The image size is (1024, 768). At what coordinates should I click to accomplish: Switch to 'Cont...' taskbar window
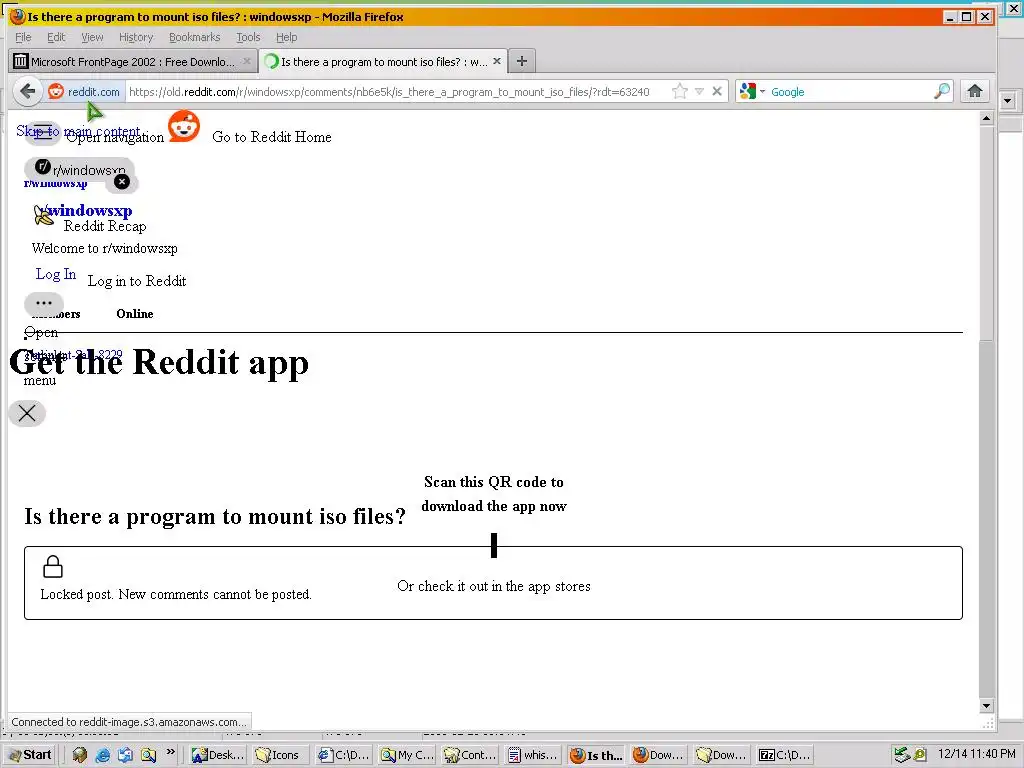click(x=469, y=755)
